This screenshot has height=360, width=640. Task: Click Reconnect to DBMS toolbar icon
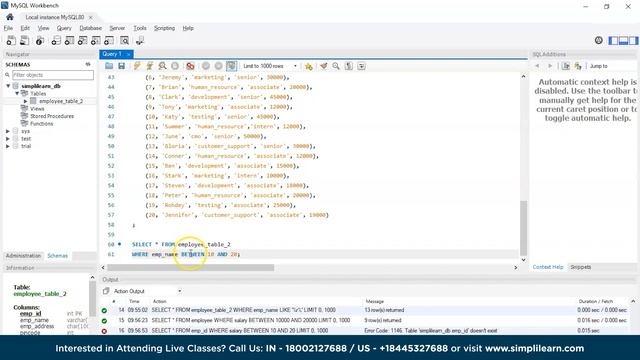pyautogui.click(x=140, y=40)
